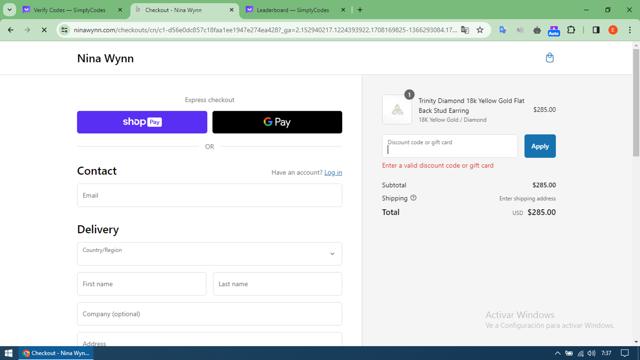Click the Company (optional) field

pyautogui.click(x=209, y=314)
